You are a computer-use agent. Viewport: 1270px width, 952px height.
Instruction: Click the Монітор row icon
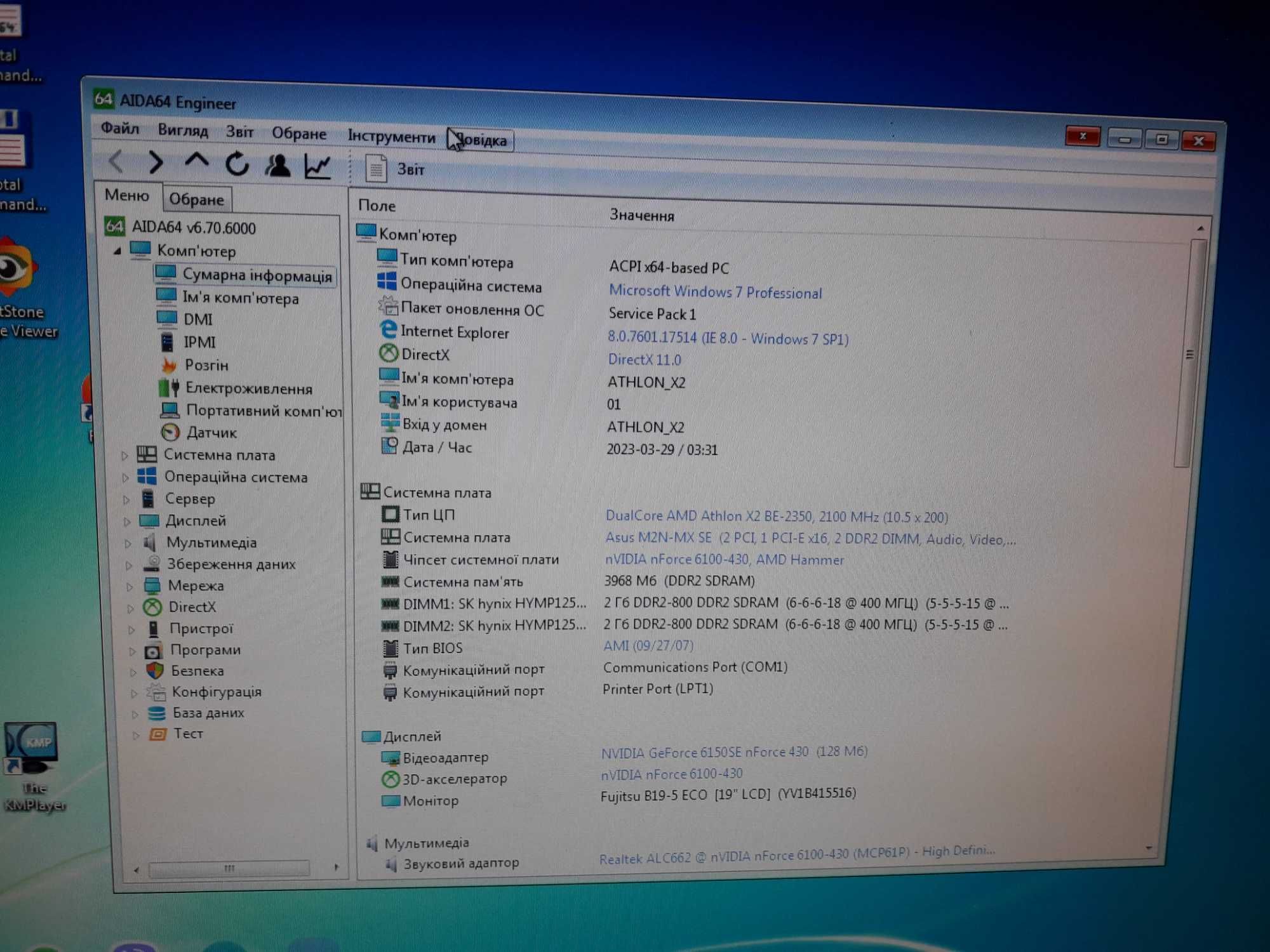[391, 800]
